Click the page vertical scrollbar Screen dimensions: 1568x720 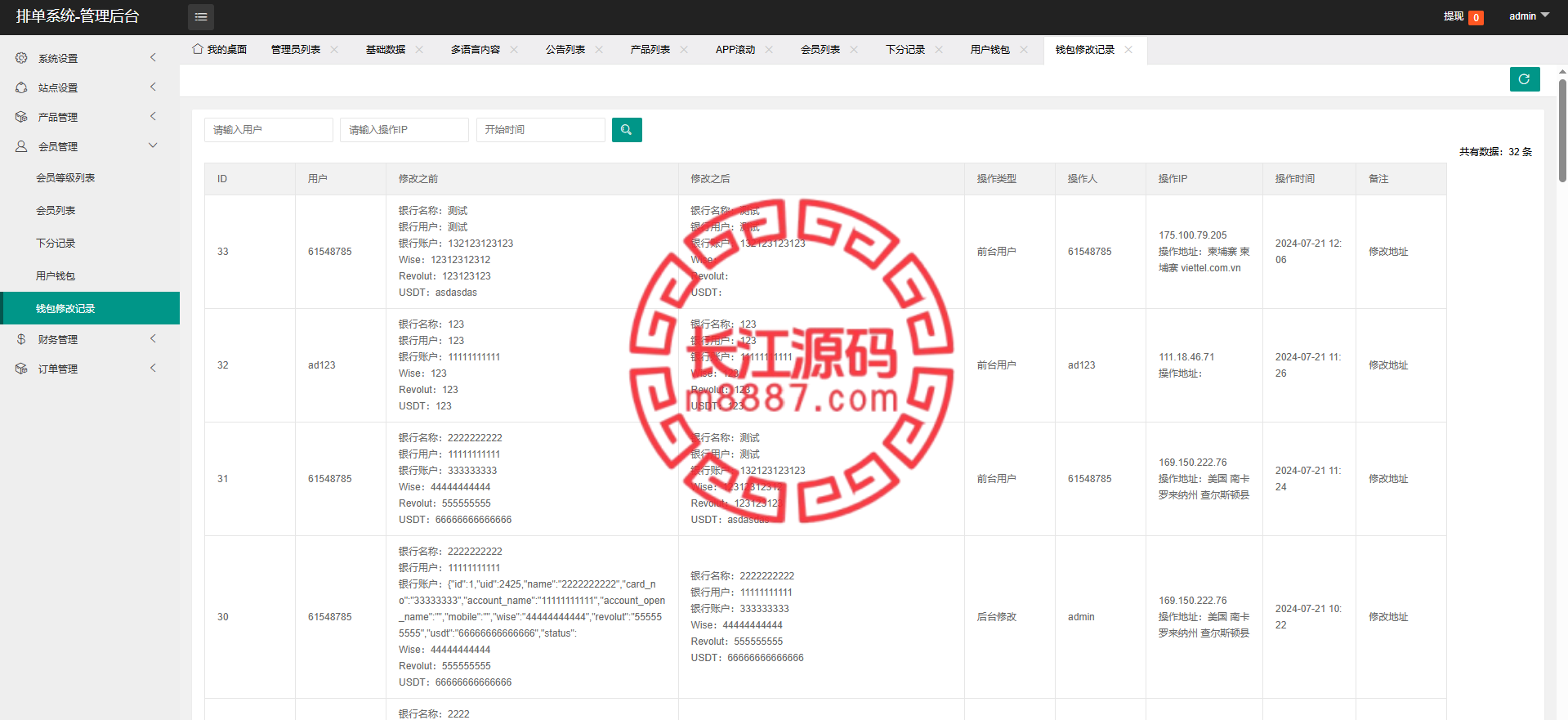tap(1562, 131)
